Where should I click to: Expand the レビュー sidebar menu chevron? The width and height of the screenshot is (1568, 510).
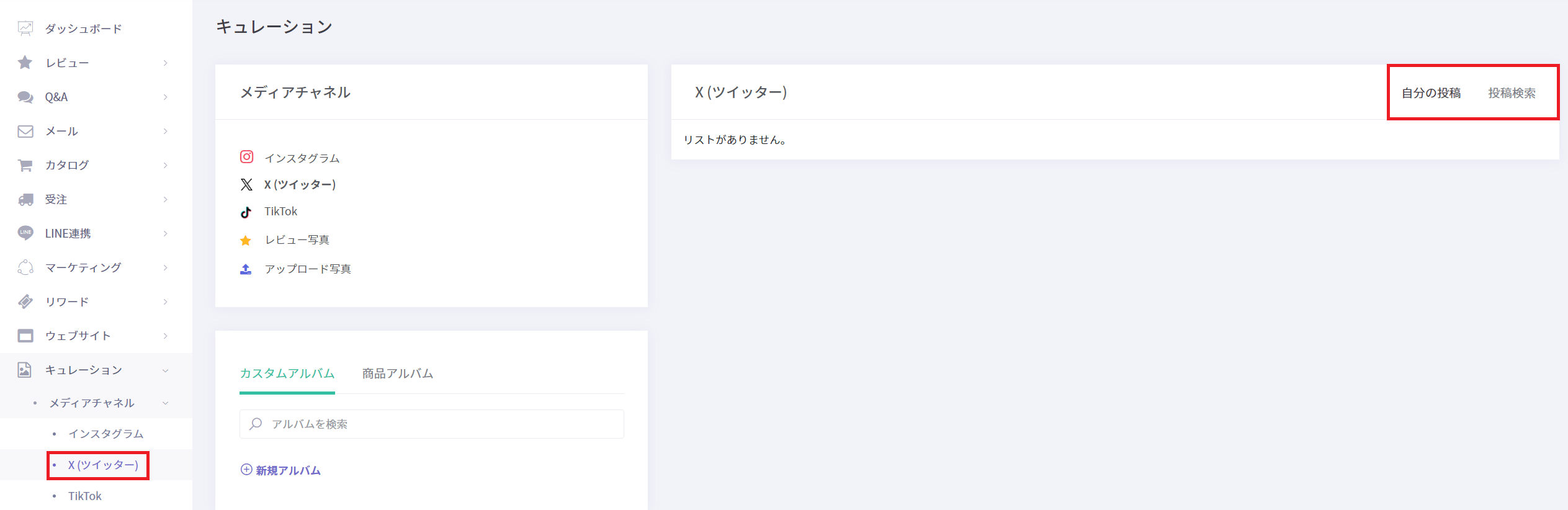click(x=165, y=63)
